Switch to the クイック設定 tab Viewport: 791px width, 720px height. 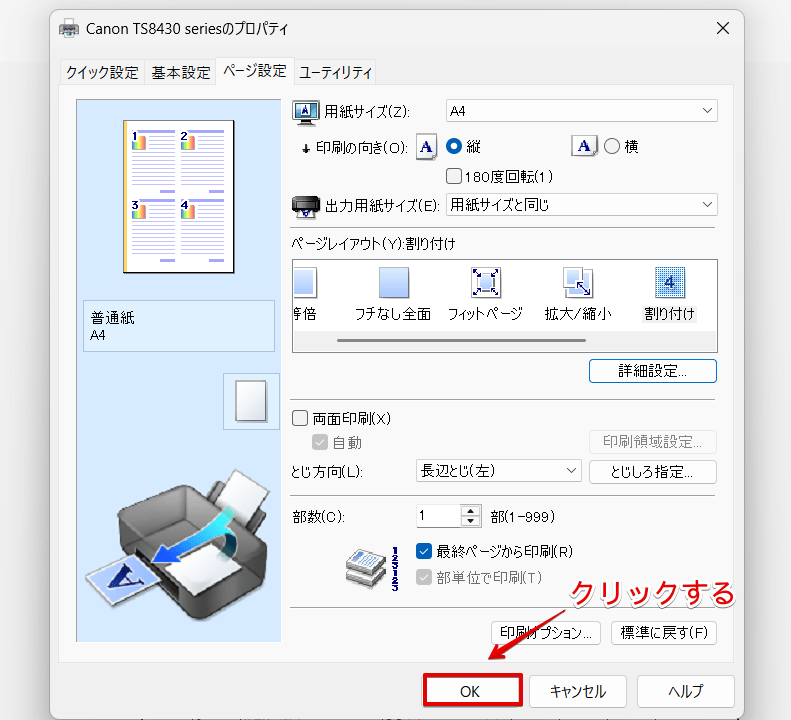102,73
